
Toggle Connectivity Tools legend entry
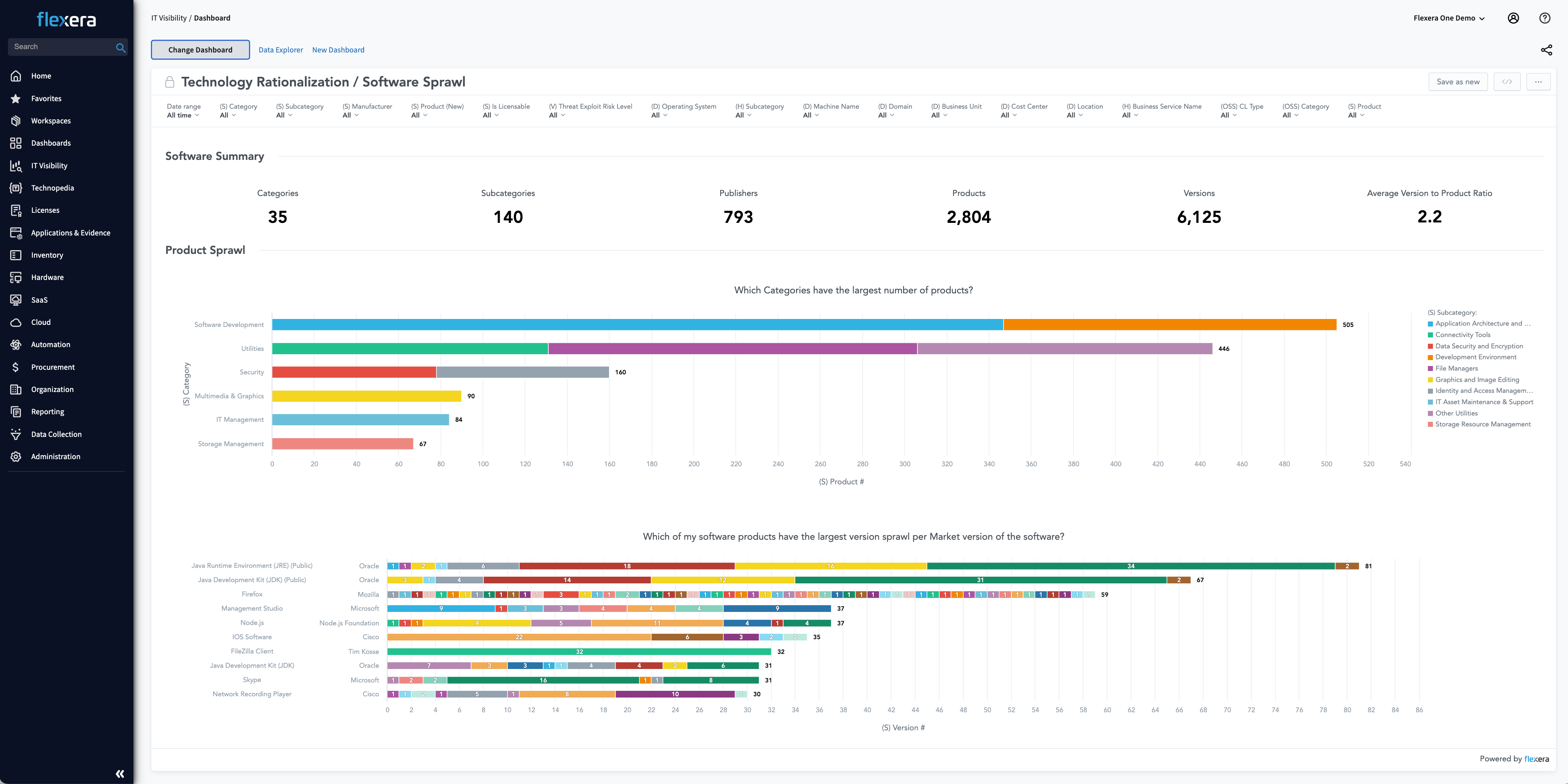coord(1459,335)
